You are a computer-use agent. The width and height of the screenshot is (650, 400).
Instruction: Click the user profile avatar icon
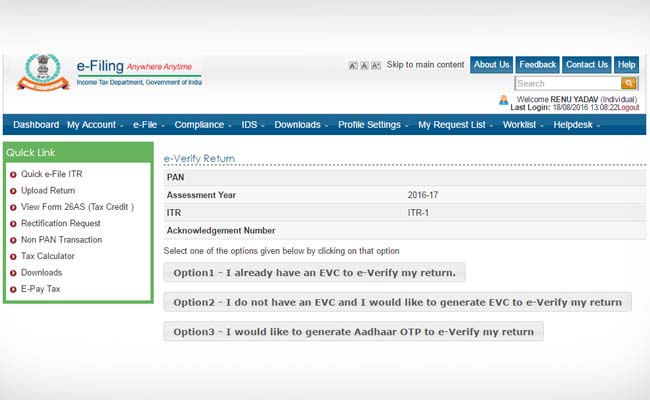(503, 101)
